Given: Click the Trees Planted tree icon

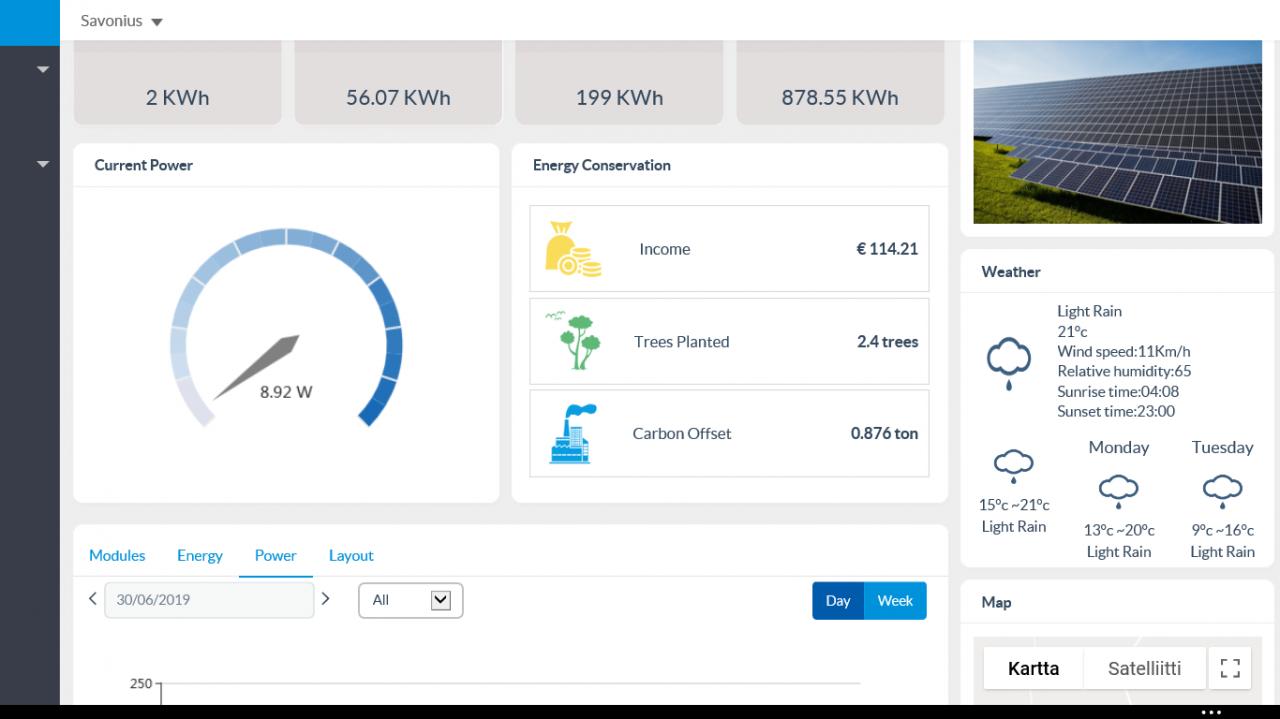Looking at the screenshot, I should 573,341.
